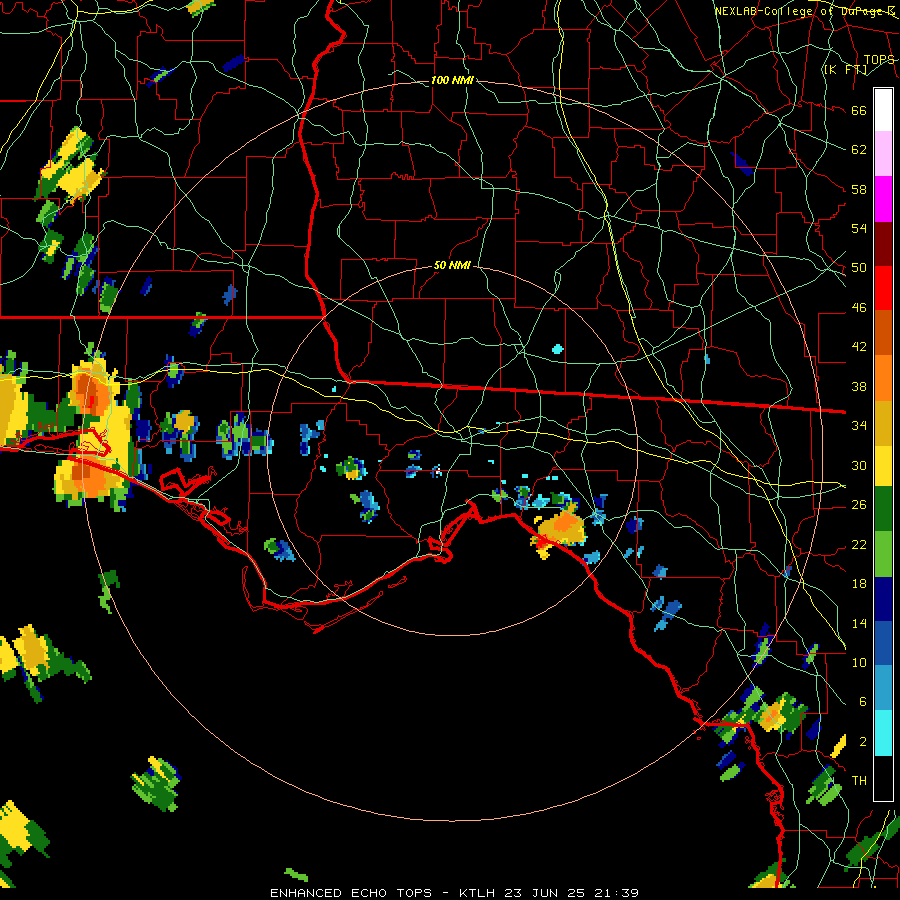Click the '100 NMI' range ring label
This screenshot has height=900, width=900.
click(x=452, y=80)
